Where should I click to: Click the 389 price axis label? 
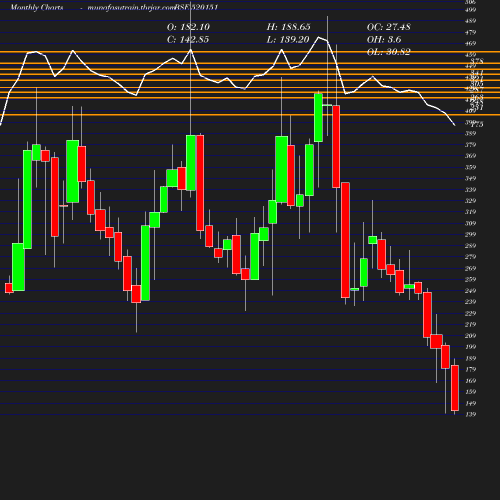pos(470,133)
